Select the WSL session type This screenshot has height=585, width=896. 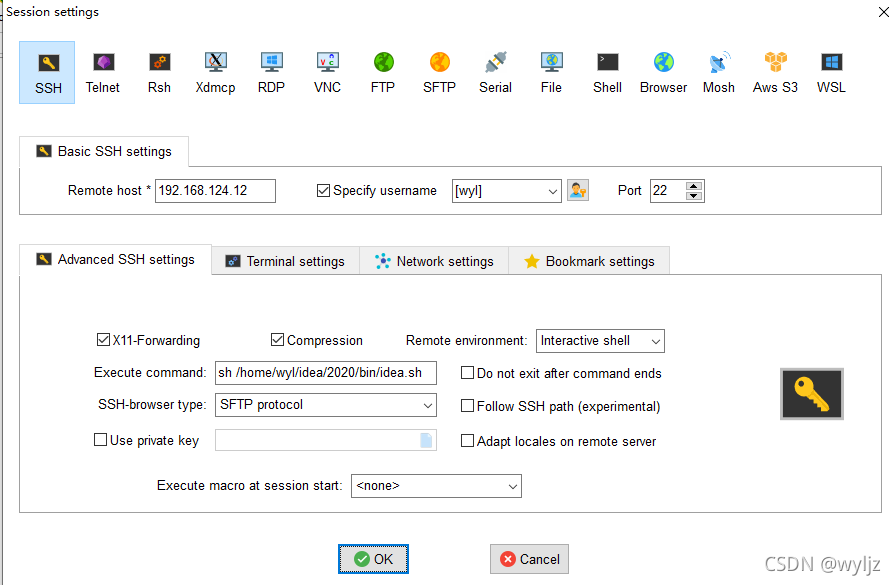point(831,73)
